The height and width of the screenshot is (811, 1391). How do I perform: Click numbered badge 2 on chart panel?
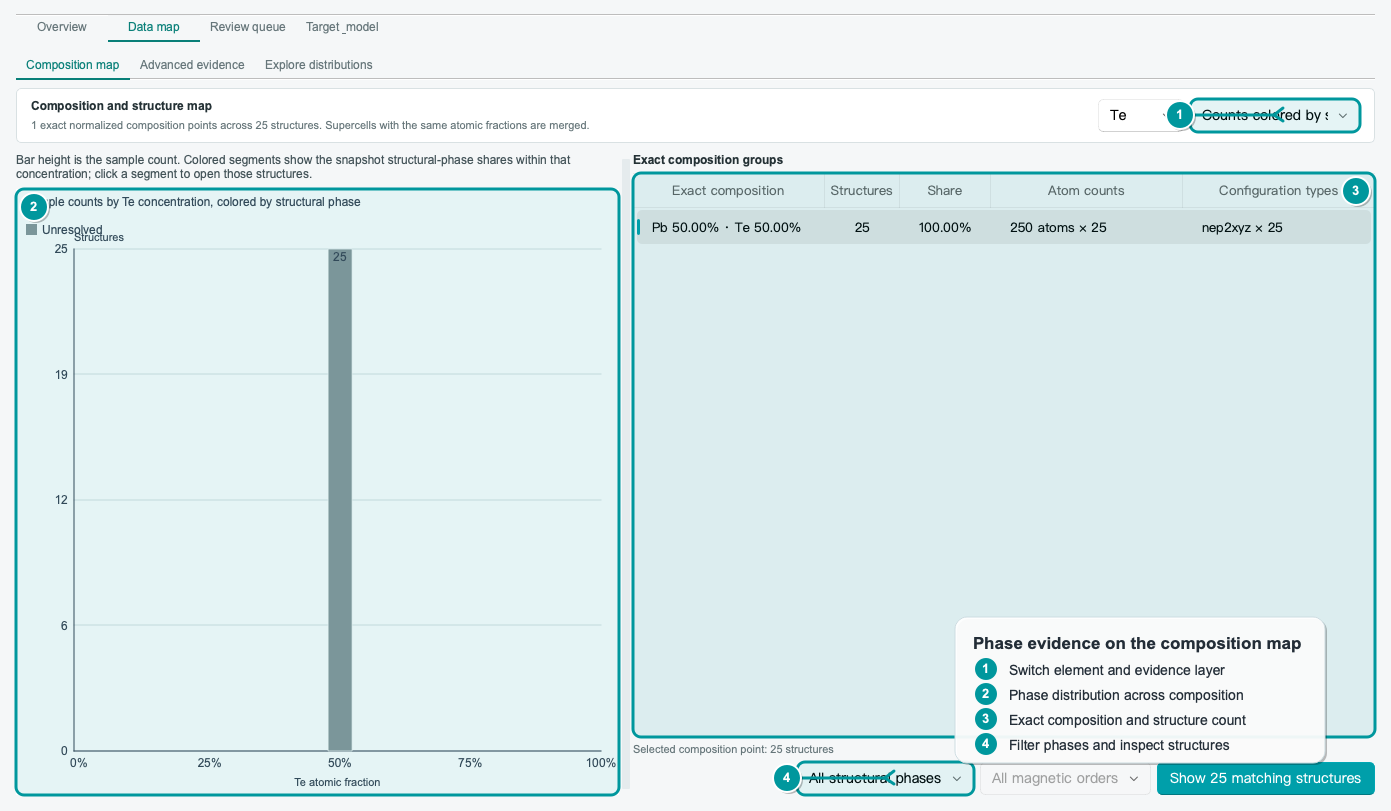[x=33, y=207]
